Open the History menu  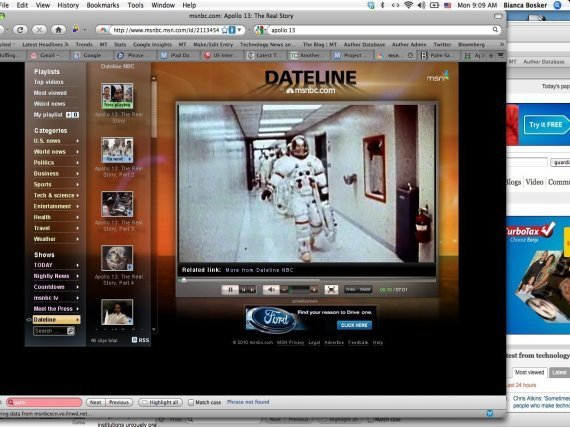pyautogui.click(x=68, y=5)
